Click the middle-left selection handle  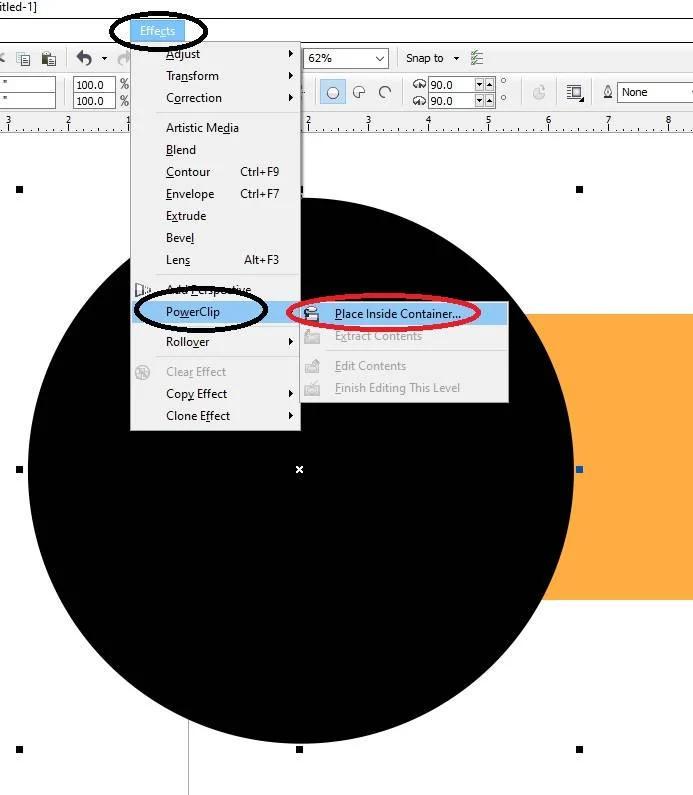[20, 469]
